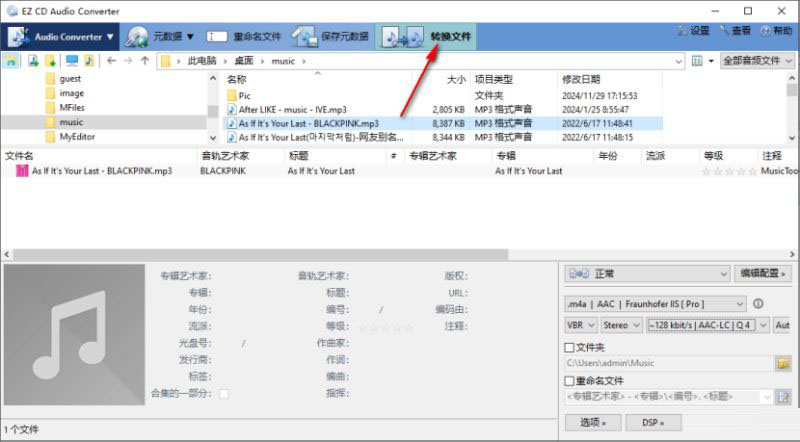Image resolution: width=800 pixels, height=442 pixels.
Task: Open the Audio Converter mode menu
Action: tap(61, 37)
